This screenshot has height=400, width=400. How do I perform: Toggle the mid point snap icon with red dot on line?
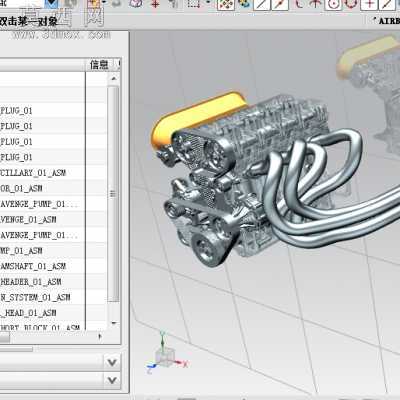tap(280, 4)
